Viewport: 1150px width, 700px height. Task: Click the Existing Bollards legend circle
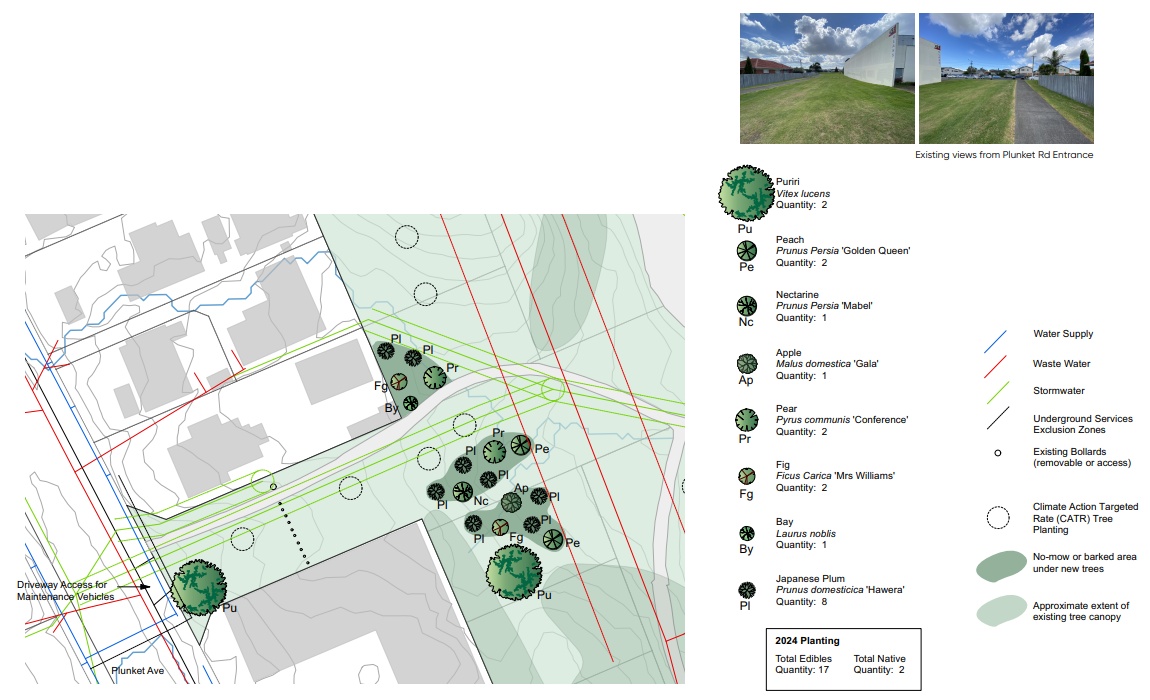pyautogui.click(x=997, y=455)
